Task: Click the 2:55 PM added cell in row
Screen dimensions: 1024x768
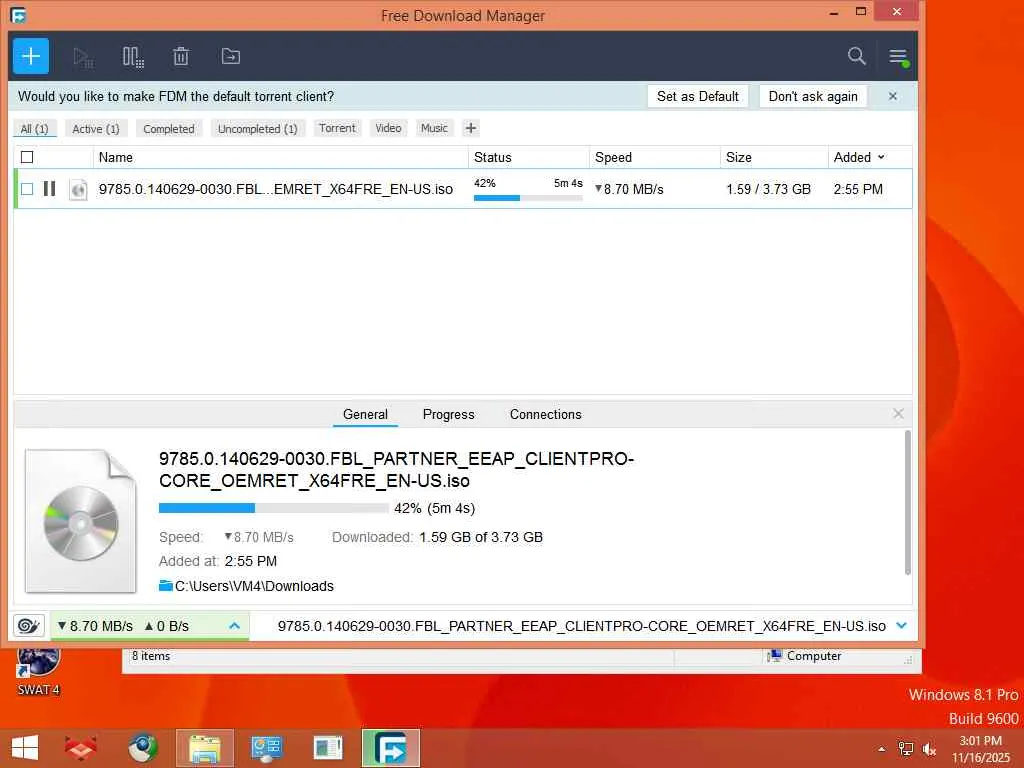Action: tap(858, 189)
